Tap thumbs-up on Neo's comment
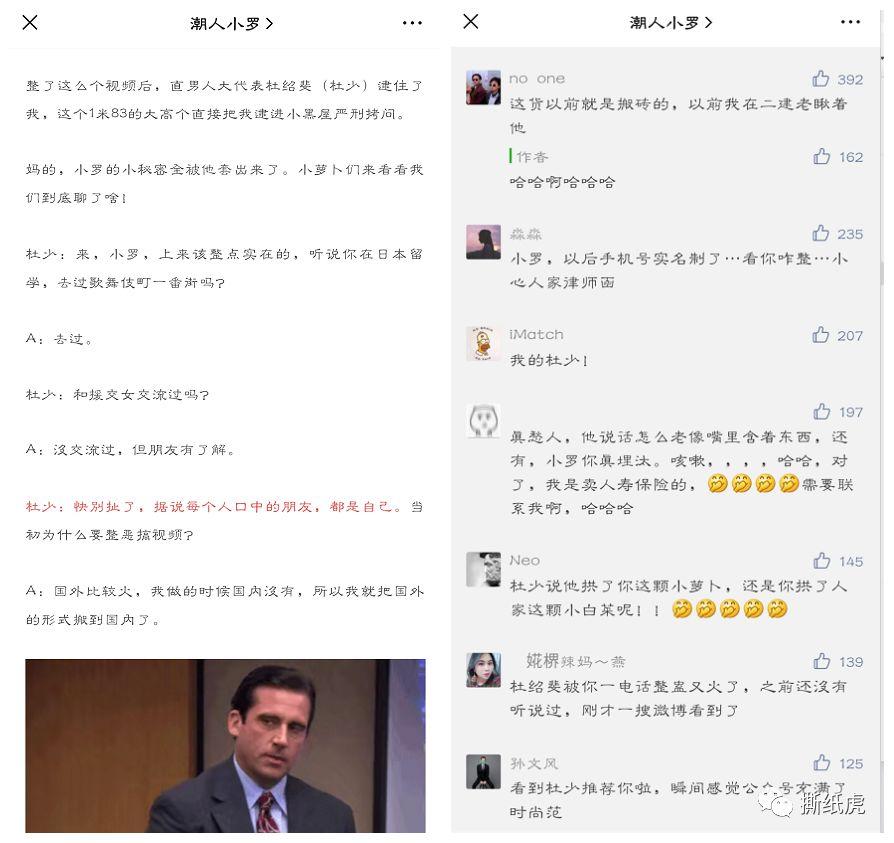 click(822, 561)
